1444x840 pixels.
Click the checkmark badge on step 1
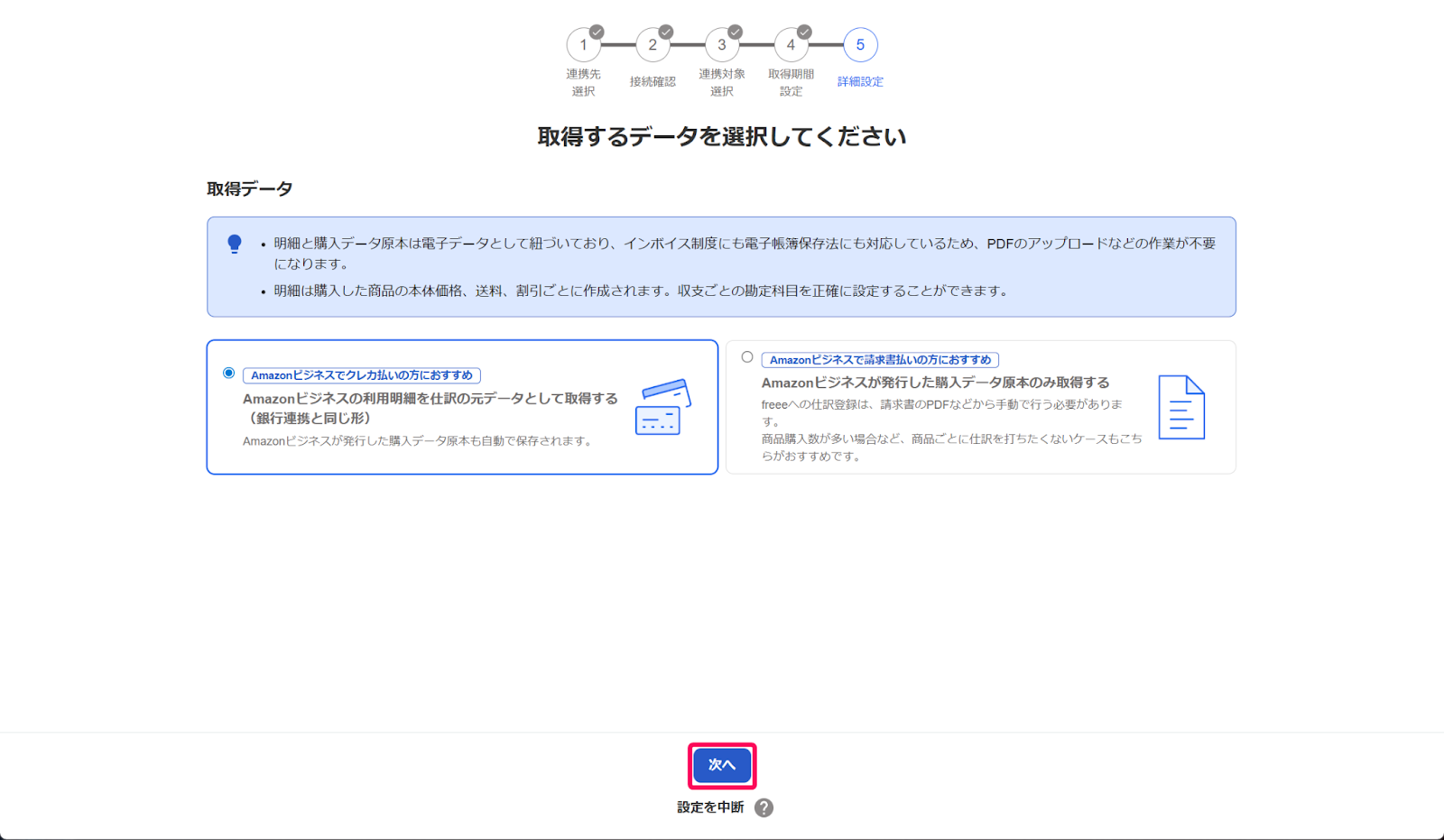pyautogui.click(x=597, y=32)
